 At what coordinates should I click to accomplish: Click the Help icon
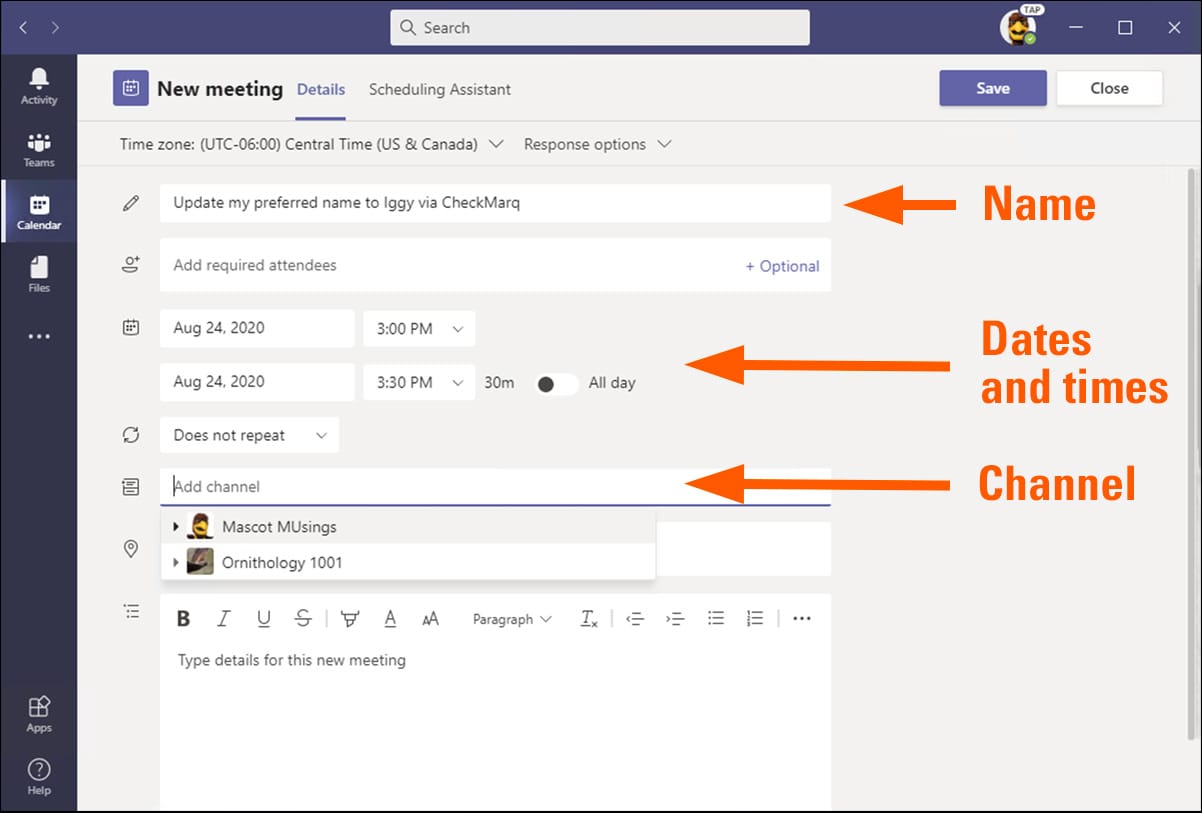(x=39, y=776)
